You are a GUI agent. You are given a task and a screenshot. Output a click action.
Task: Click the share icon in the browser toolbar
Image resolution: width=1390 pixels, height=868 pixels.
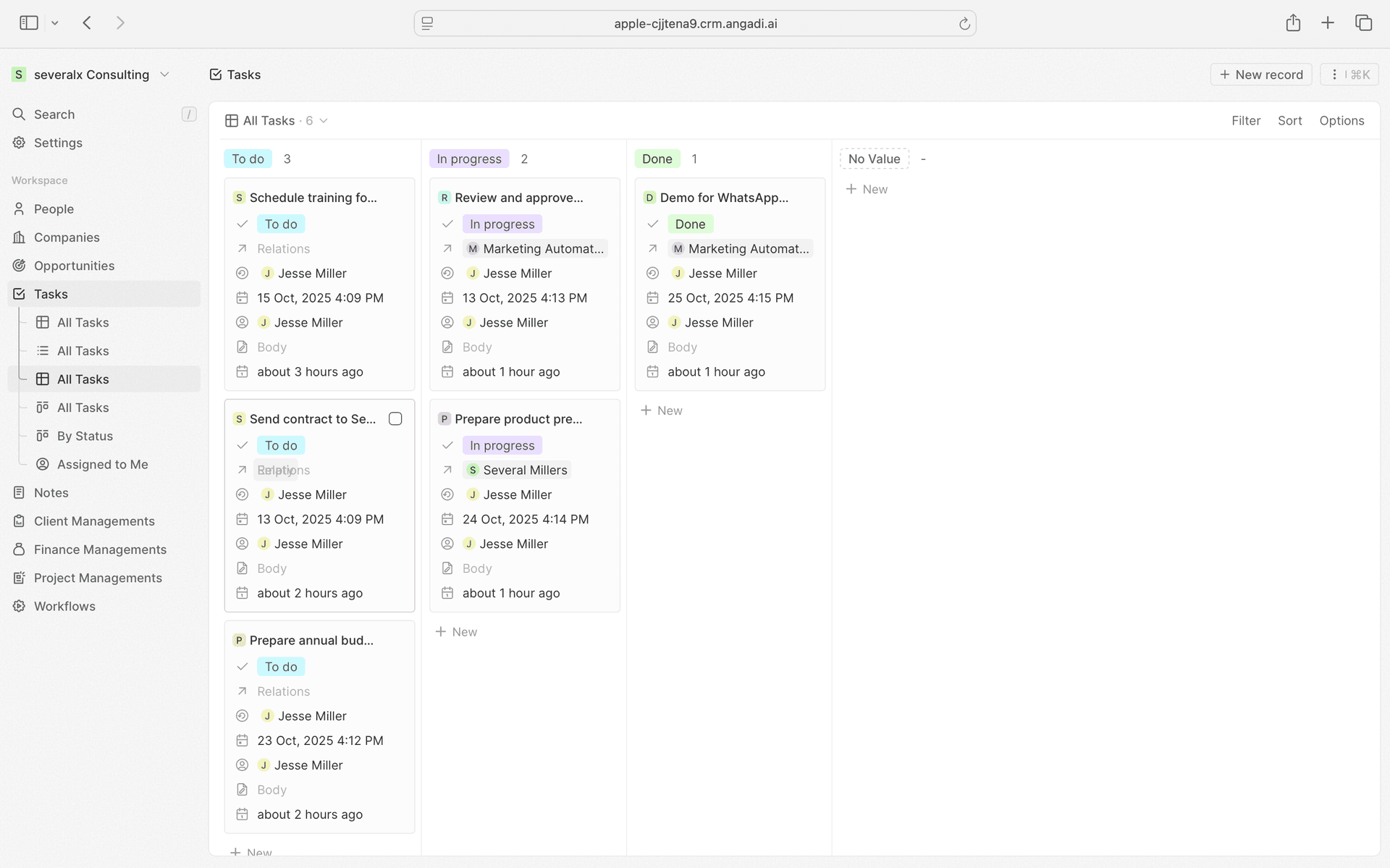tap(1293, 22)
